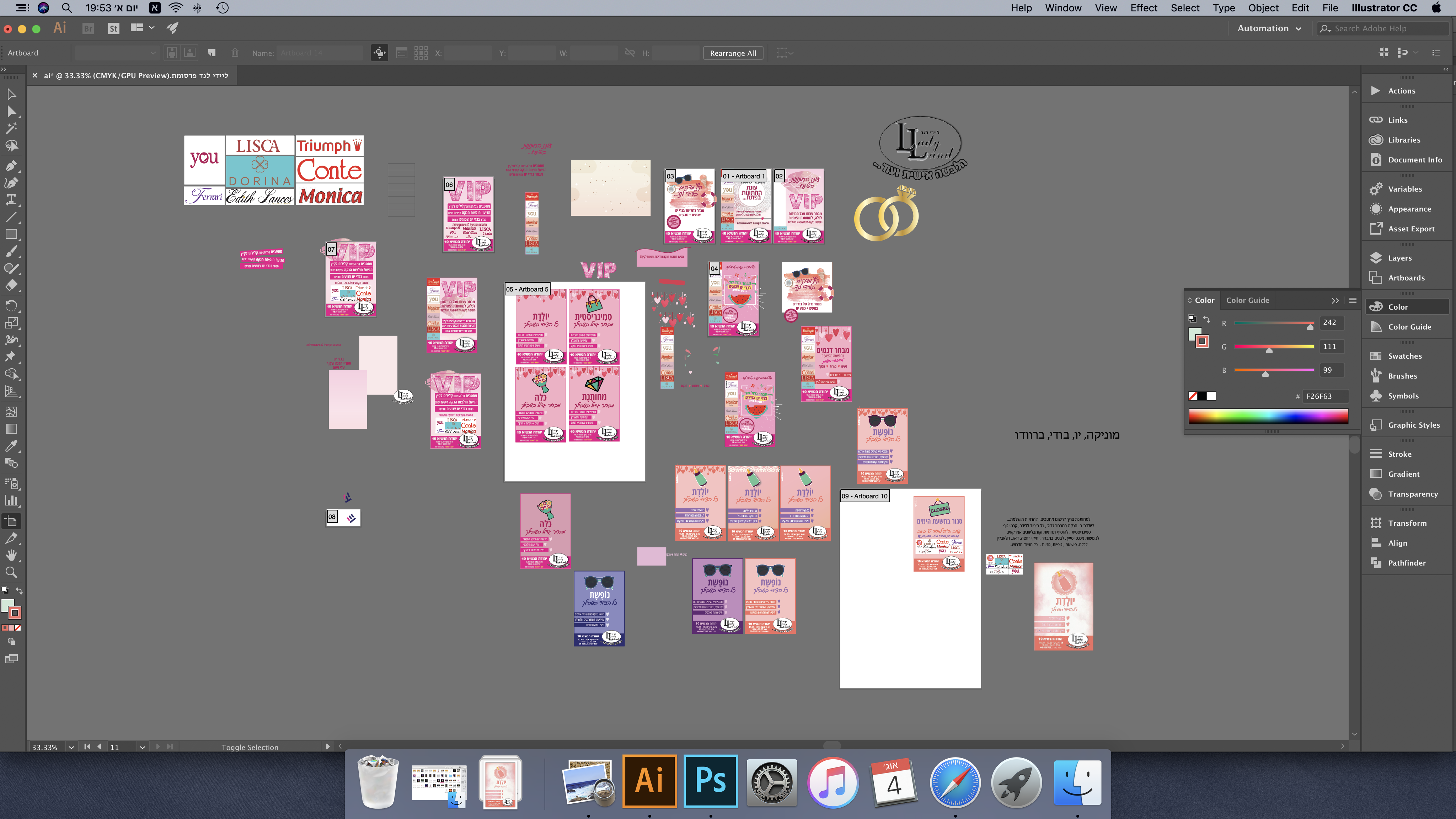Select the Type tool
Image resolution: width=1456 pixels, height=819 pixels.
[x=11, y=199]
